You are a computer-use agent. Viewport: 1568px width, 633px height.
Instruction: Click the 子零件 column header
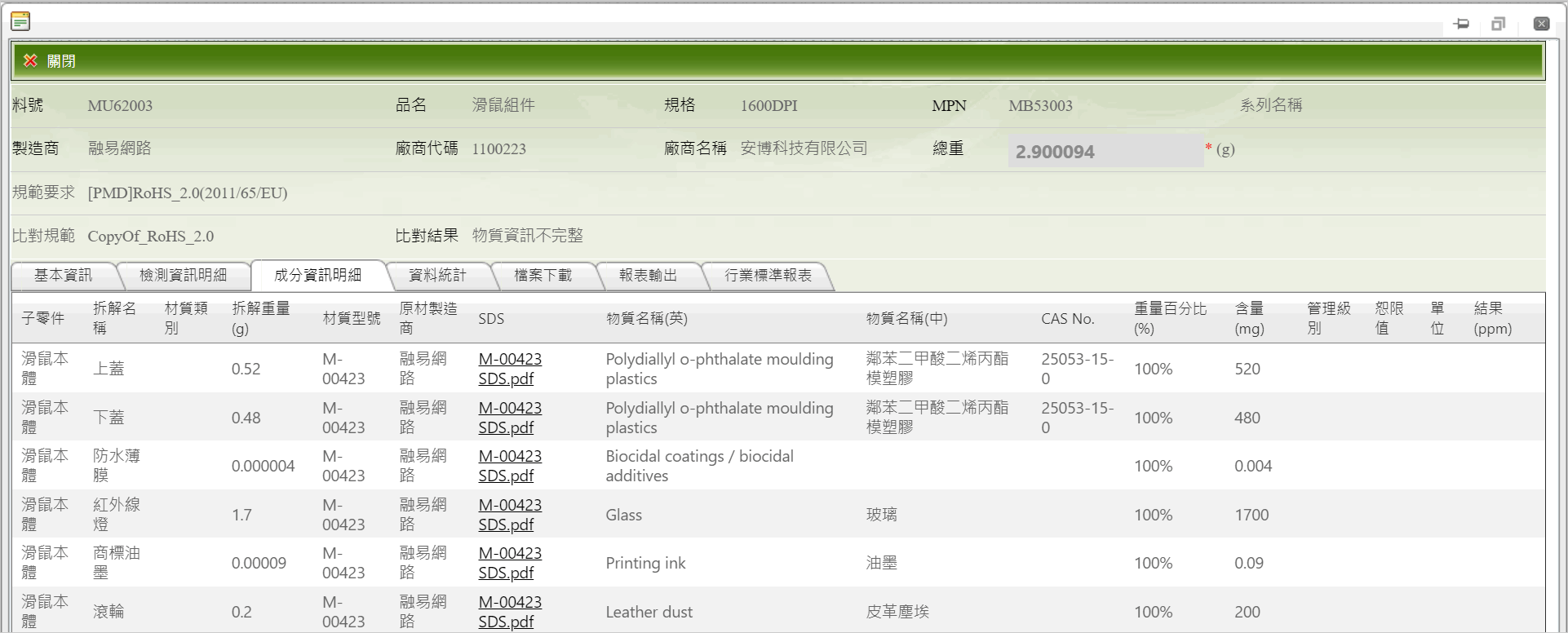tap(42, 318)
